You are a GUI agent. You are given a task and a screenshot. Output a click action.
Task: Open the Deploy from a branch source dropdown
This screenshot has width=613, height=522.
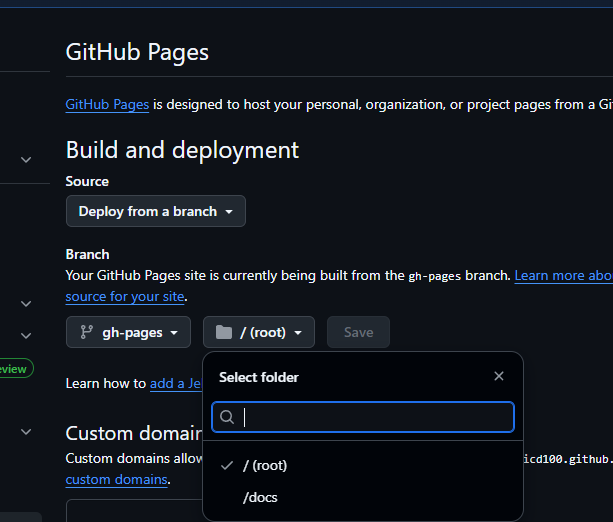(156, 211)
